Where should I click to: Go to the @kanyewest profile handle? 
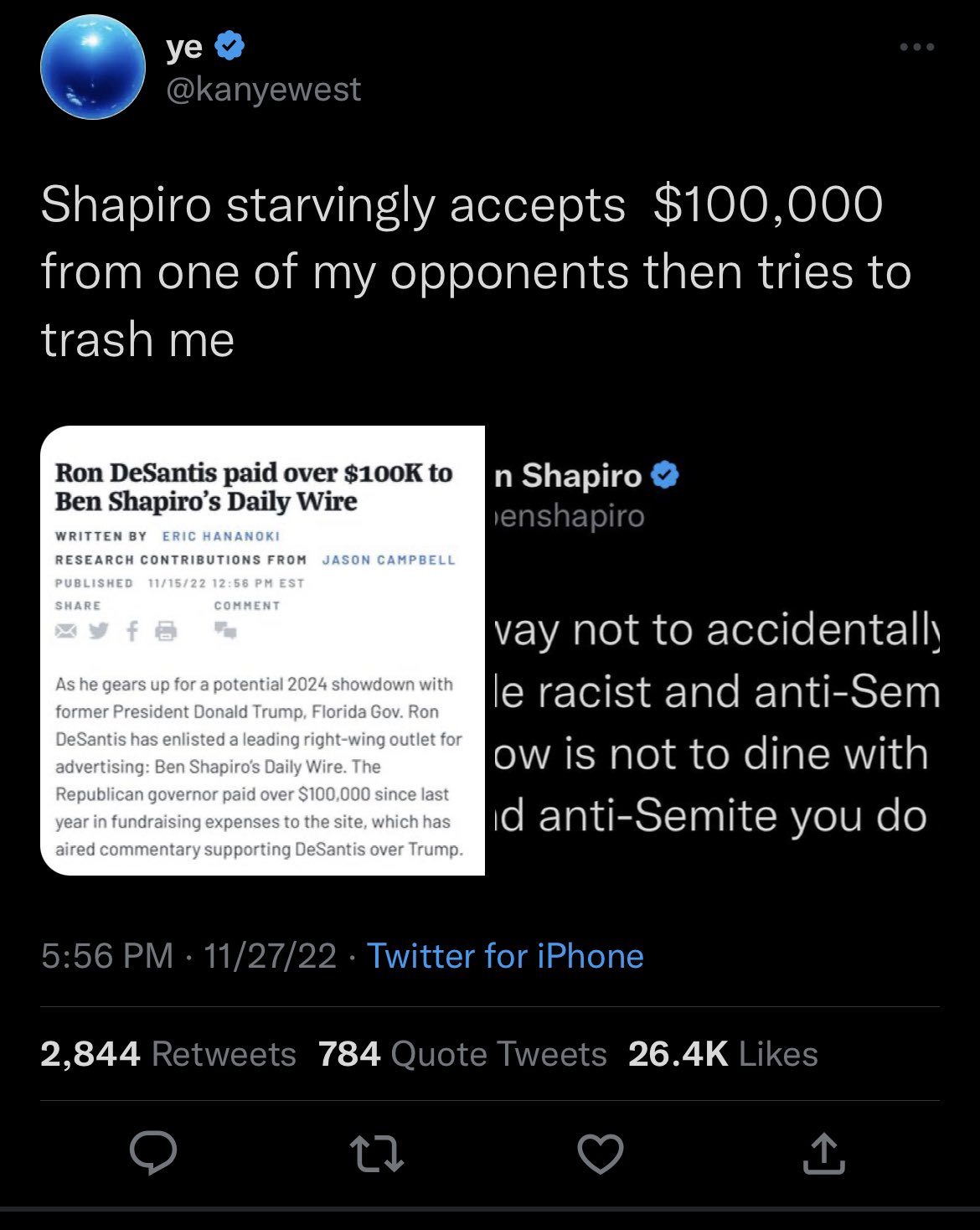(263, 90)
